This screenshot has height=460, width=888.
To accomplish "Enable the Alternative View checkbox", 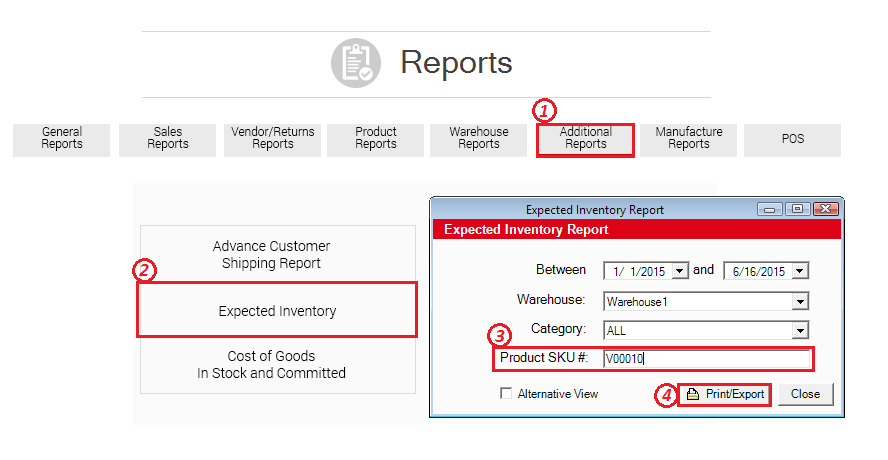I will (507, 394).
